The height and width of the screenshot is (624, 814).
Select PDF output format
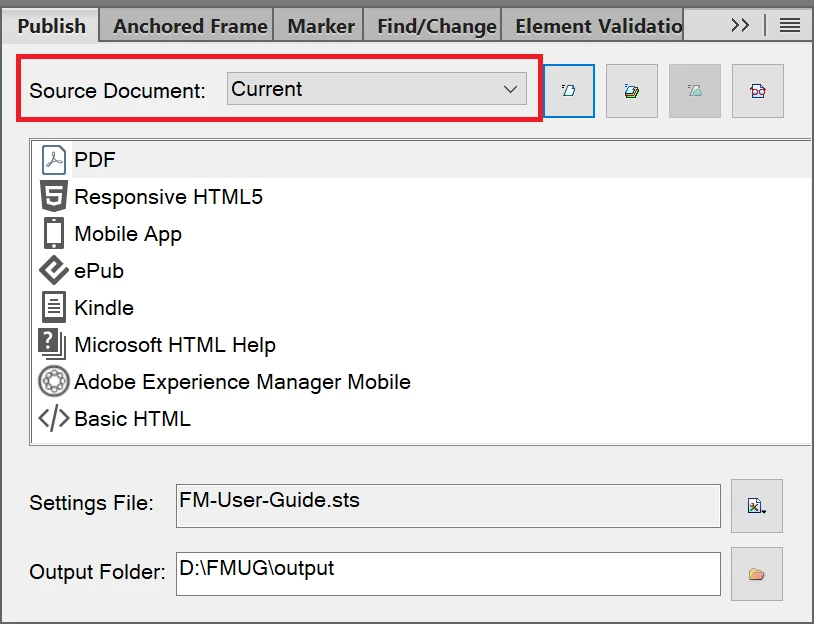point(422,159)
